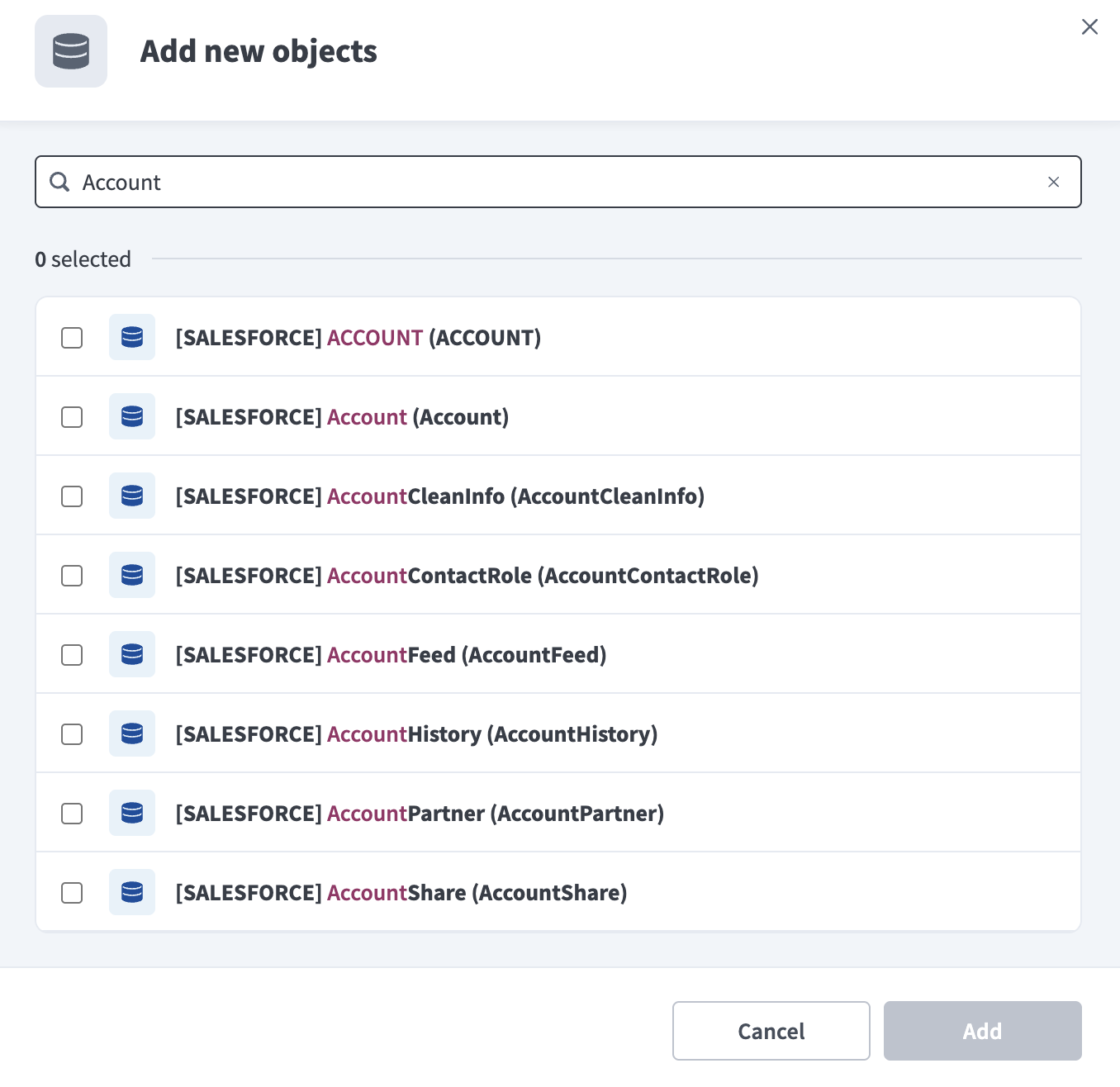Click the AccountShare (AccountShare) label
The height and width of the screenshot is (1087, 1120).
[401, 893]
